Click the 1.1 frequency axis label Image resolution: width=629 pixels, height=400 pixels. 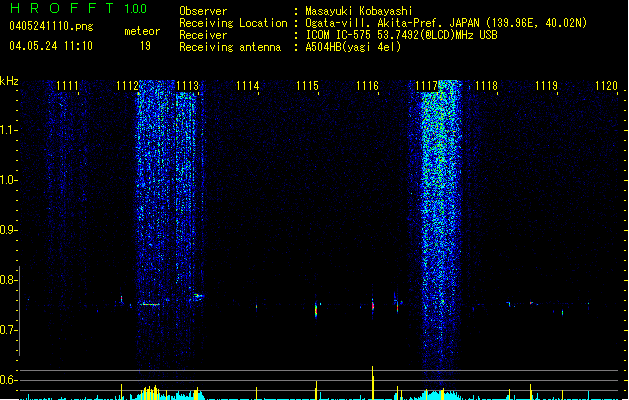click(x=8, y=130)
